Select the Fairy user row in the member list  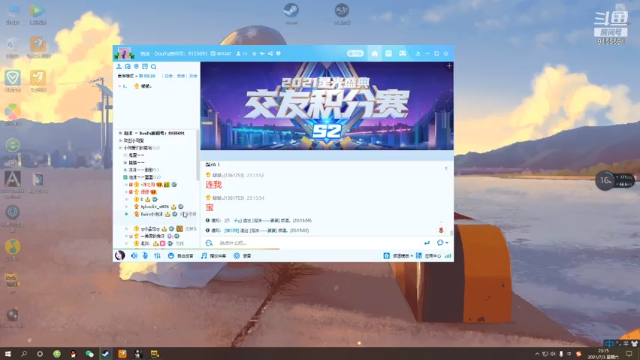point(157,214)
